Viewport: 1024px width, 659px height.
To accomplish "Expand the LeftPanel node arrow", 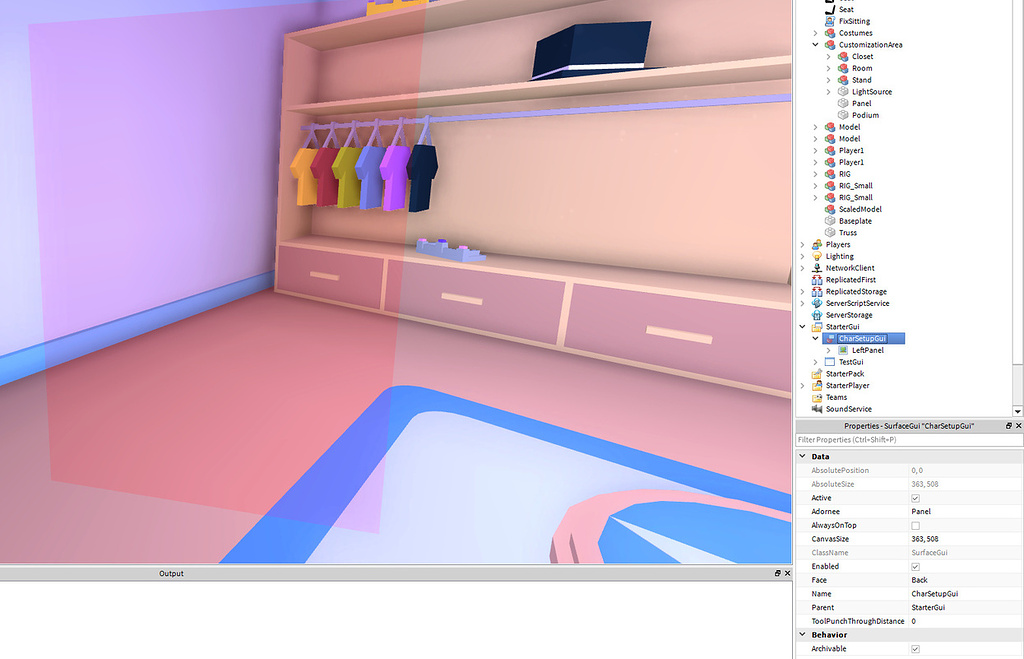I will click(x=828, y=350).
